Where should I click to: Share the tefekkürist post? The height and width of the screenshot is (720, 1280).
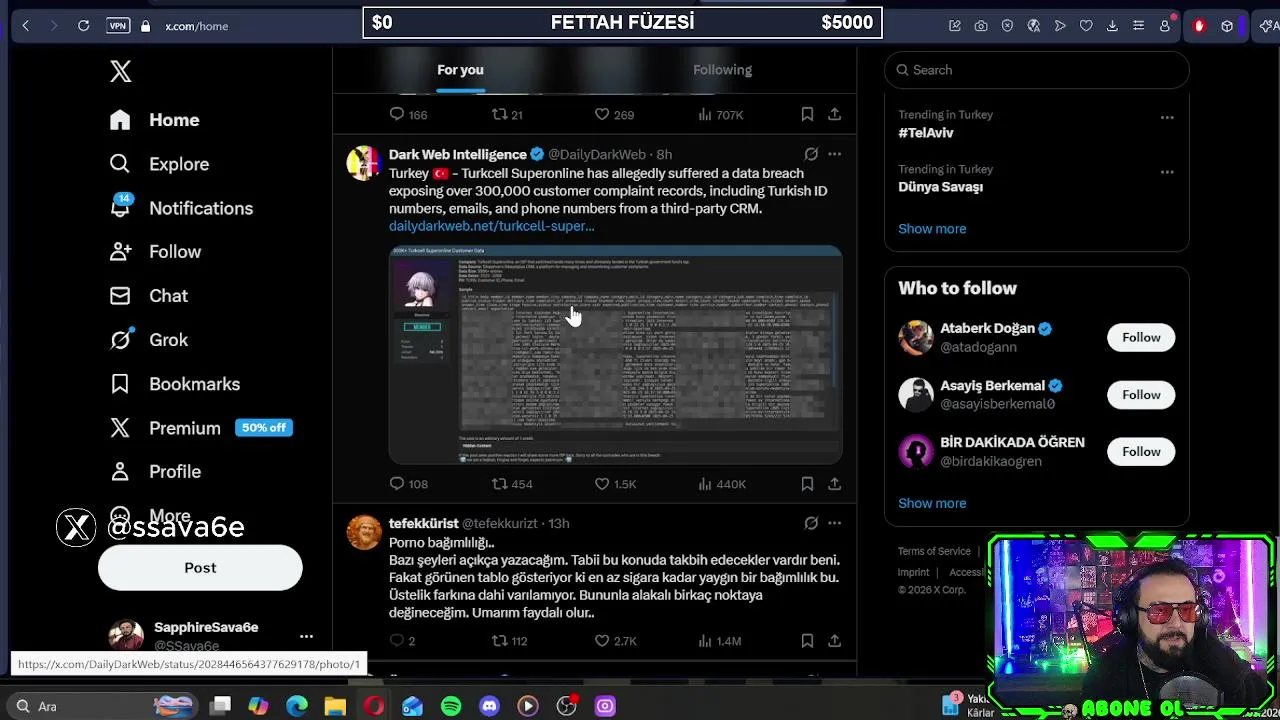pyautogui.click(x=834, y=641)
